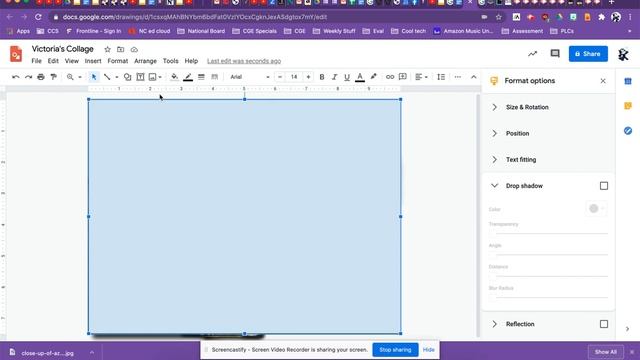Open the activity dashboard trend icon

pyautogui.click(x=532, y=54)
